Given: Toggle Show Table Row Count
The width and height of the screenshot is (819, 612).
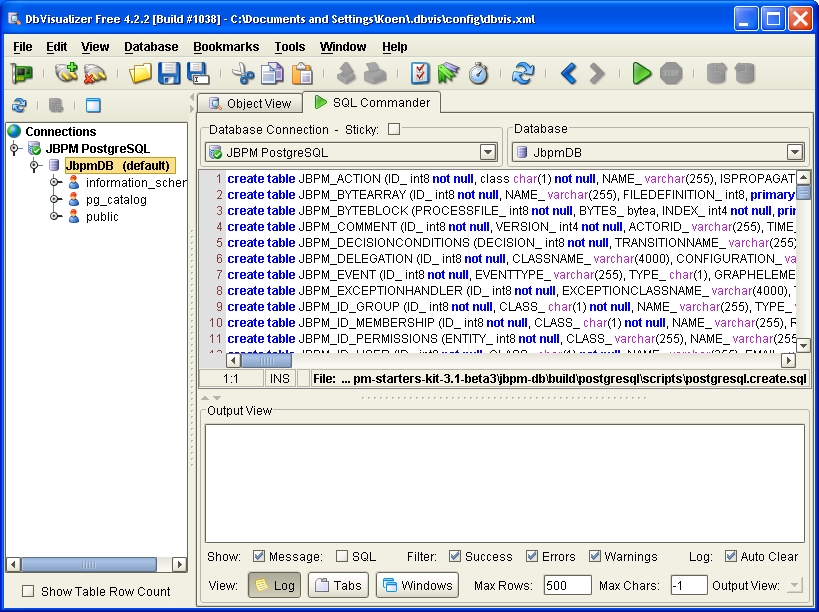Looking at the screenshot, I should point(29,592).
